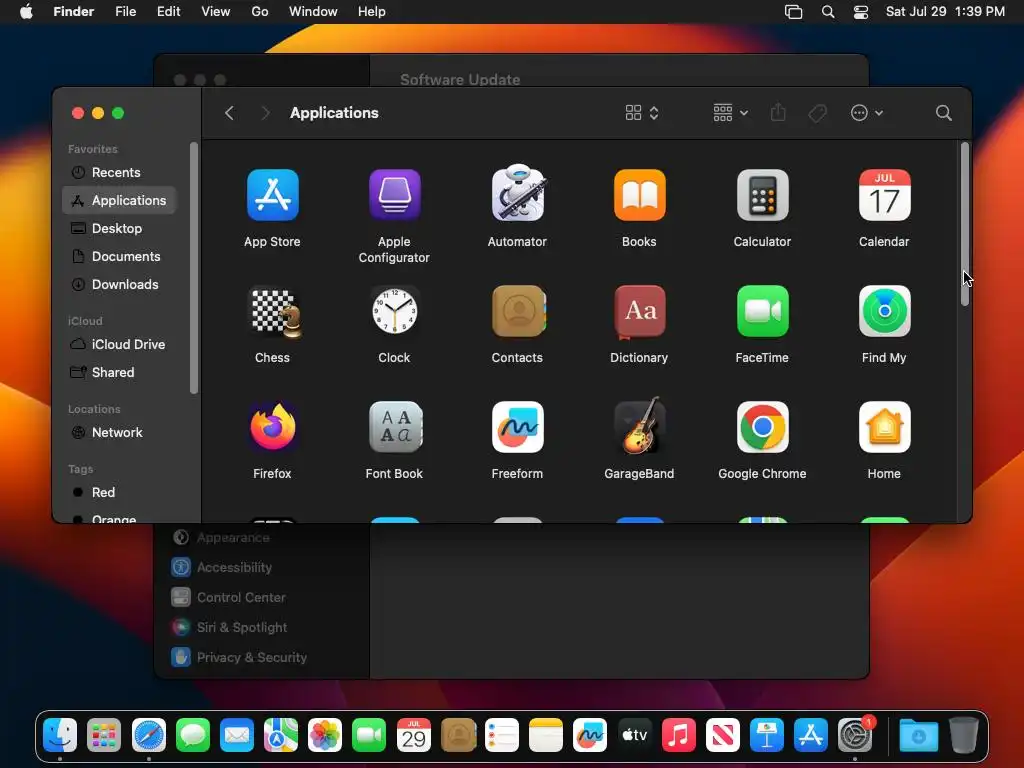
Task: Launch Music from the Dock
Action: [679, 735]
